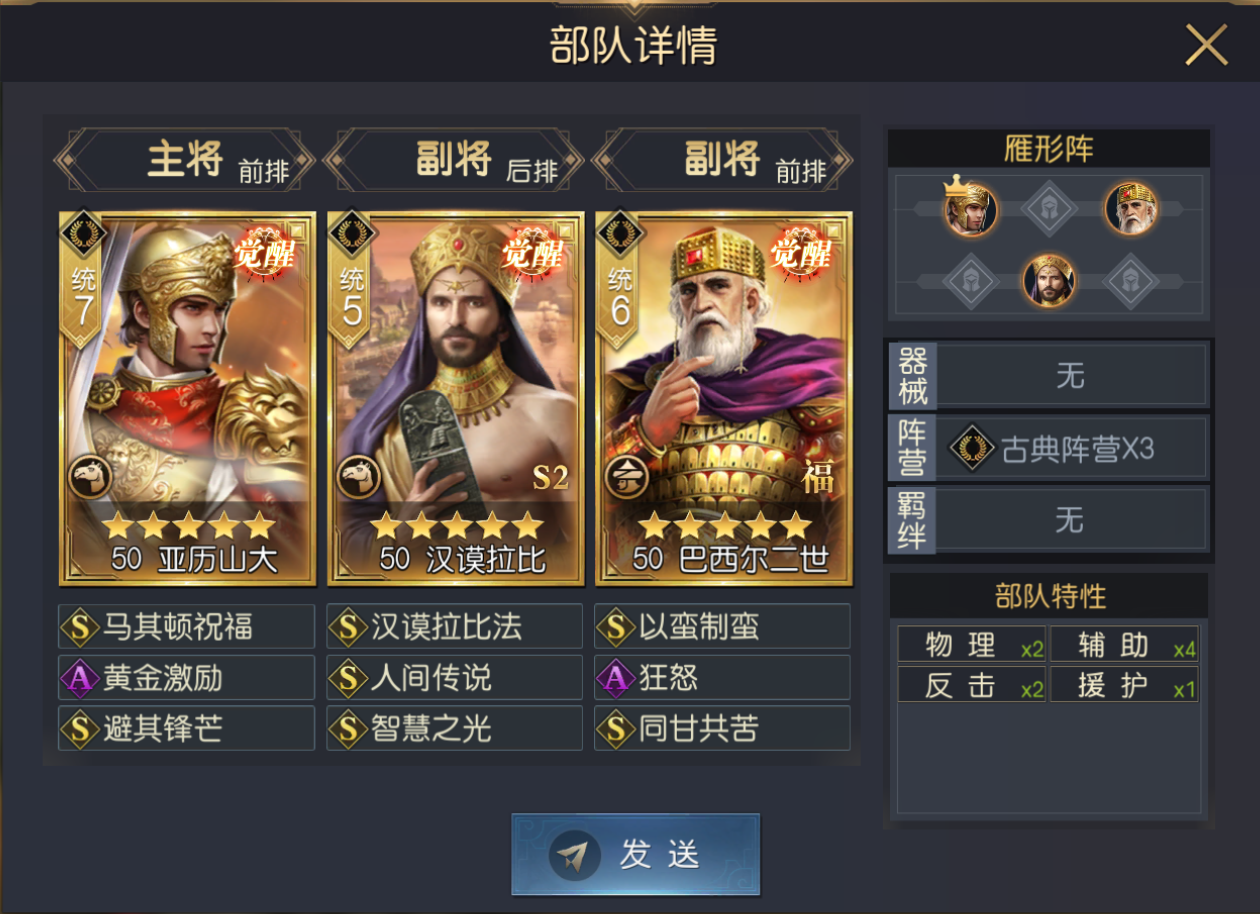Screen dimensions: 1260x914
Task: Click the troop type icon on 巴西尔二世
Action: pos(627,478)
